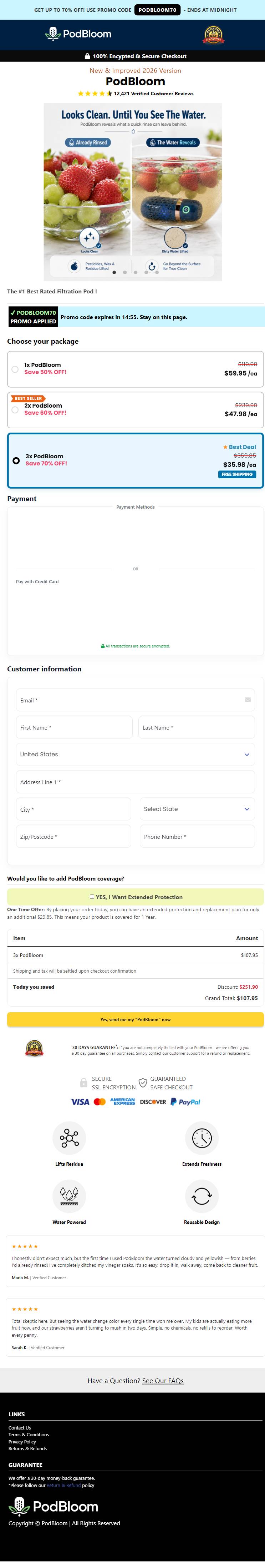Click the star rating on Maria M. review
This screenshot has width=265, height=1568.
coord(25,1247)
